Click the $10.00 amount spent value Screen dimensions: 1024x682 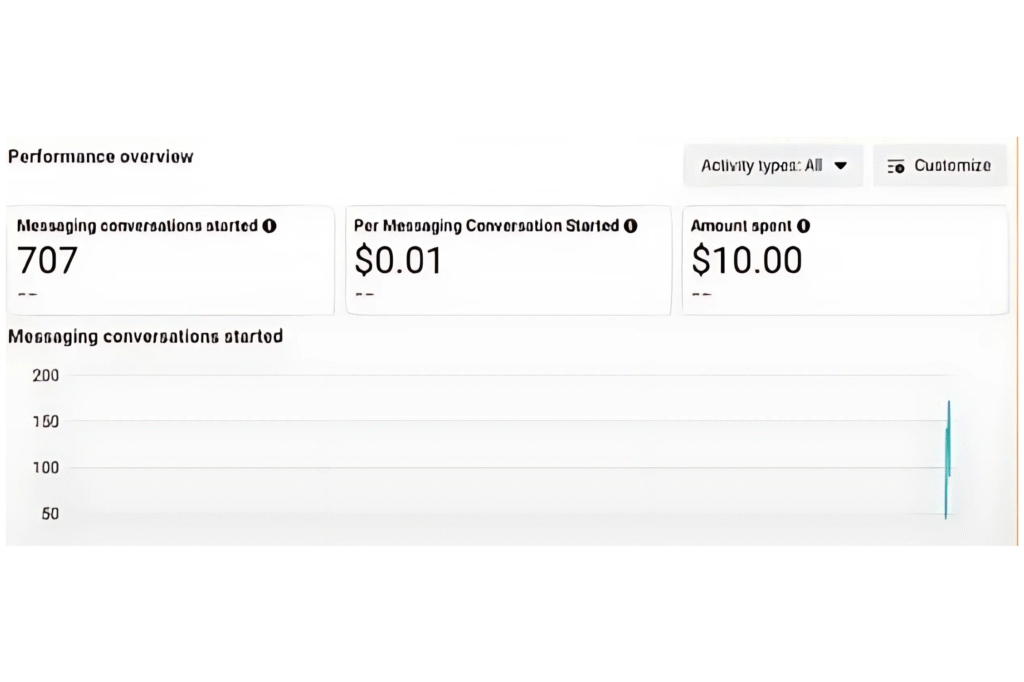tap(747, 260)
